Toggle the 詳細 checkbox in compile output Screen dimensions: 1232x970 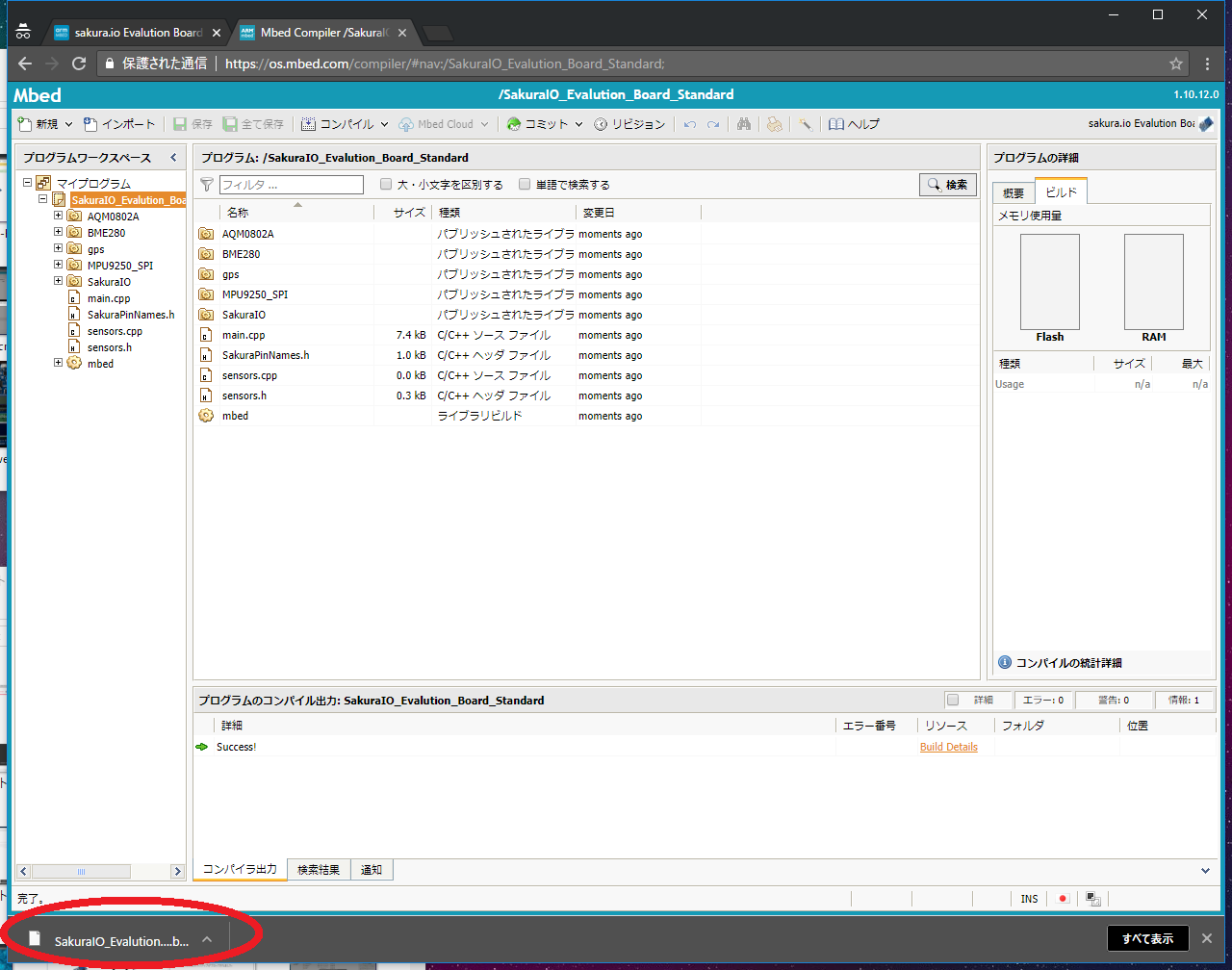[x=953, y=700]
